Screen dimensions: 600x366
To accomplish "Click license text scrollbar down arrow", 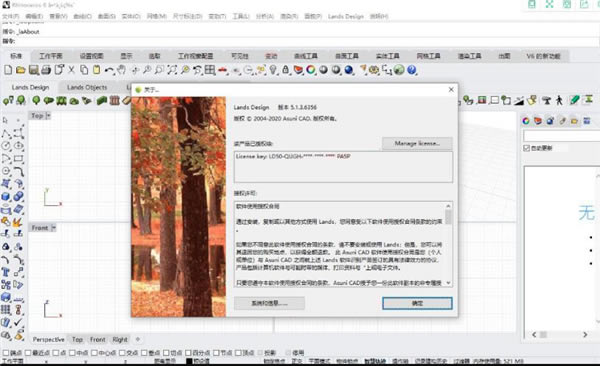I will tap(448, 283).
